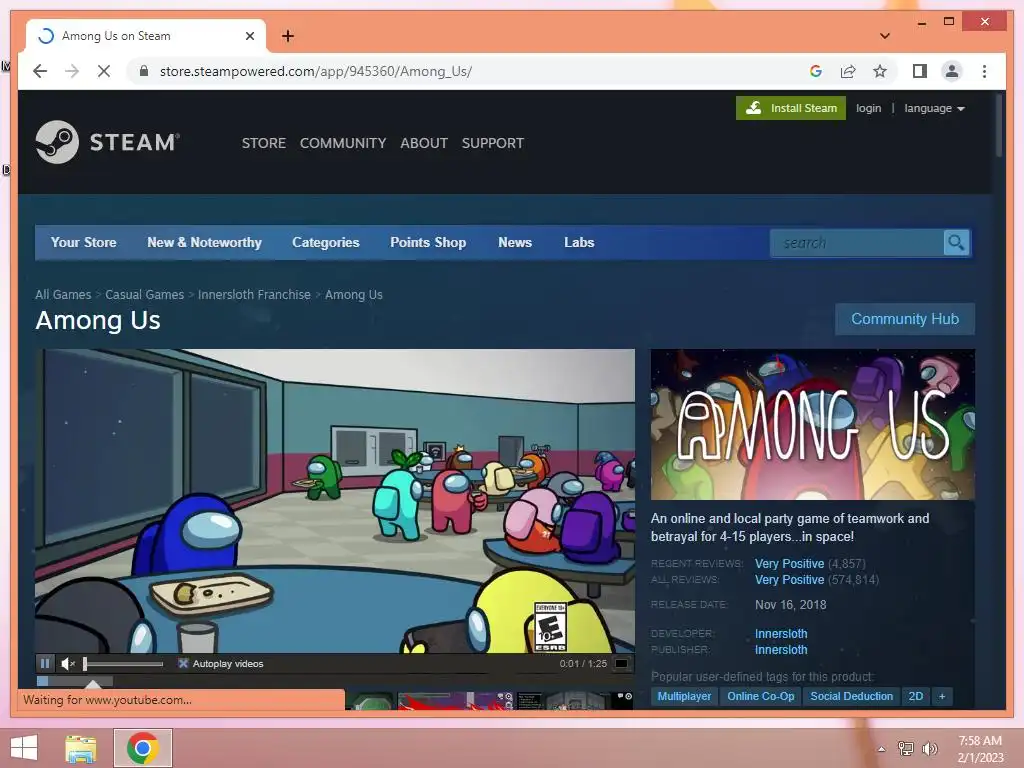The height and width of the screenshot is (768, 1024).
Task: Open All Games breadcrumb link
Action: click(x=63, y=295)
